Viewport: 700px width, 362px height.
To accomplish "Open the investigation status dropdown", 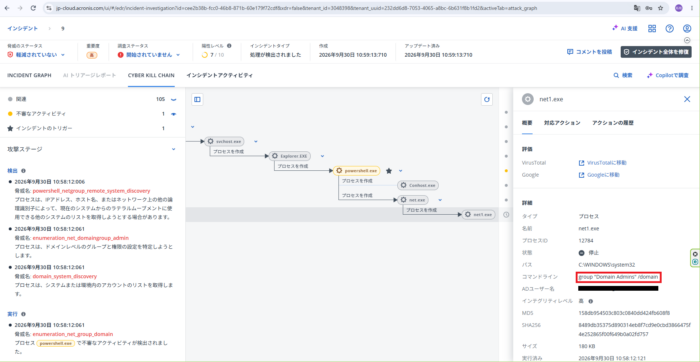I will click(x=149, y=55).
